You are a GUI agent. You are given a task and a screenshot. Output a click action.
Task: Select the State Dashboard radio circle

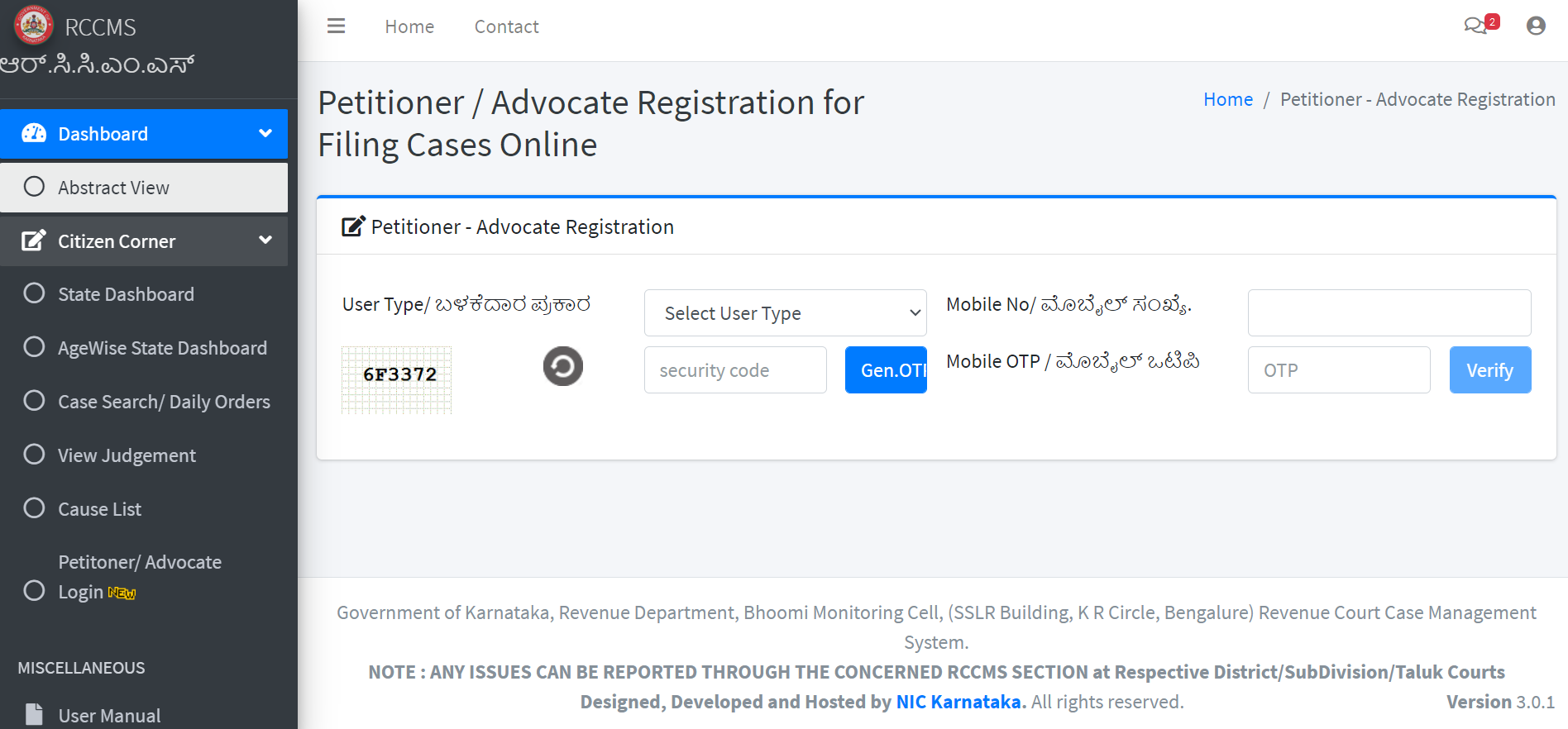(34, 293)
